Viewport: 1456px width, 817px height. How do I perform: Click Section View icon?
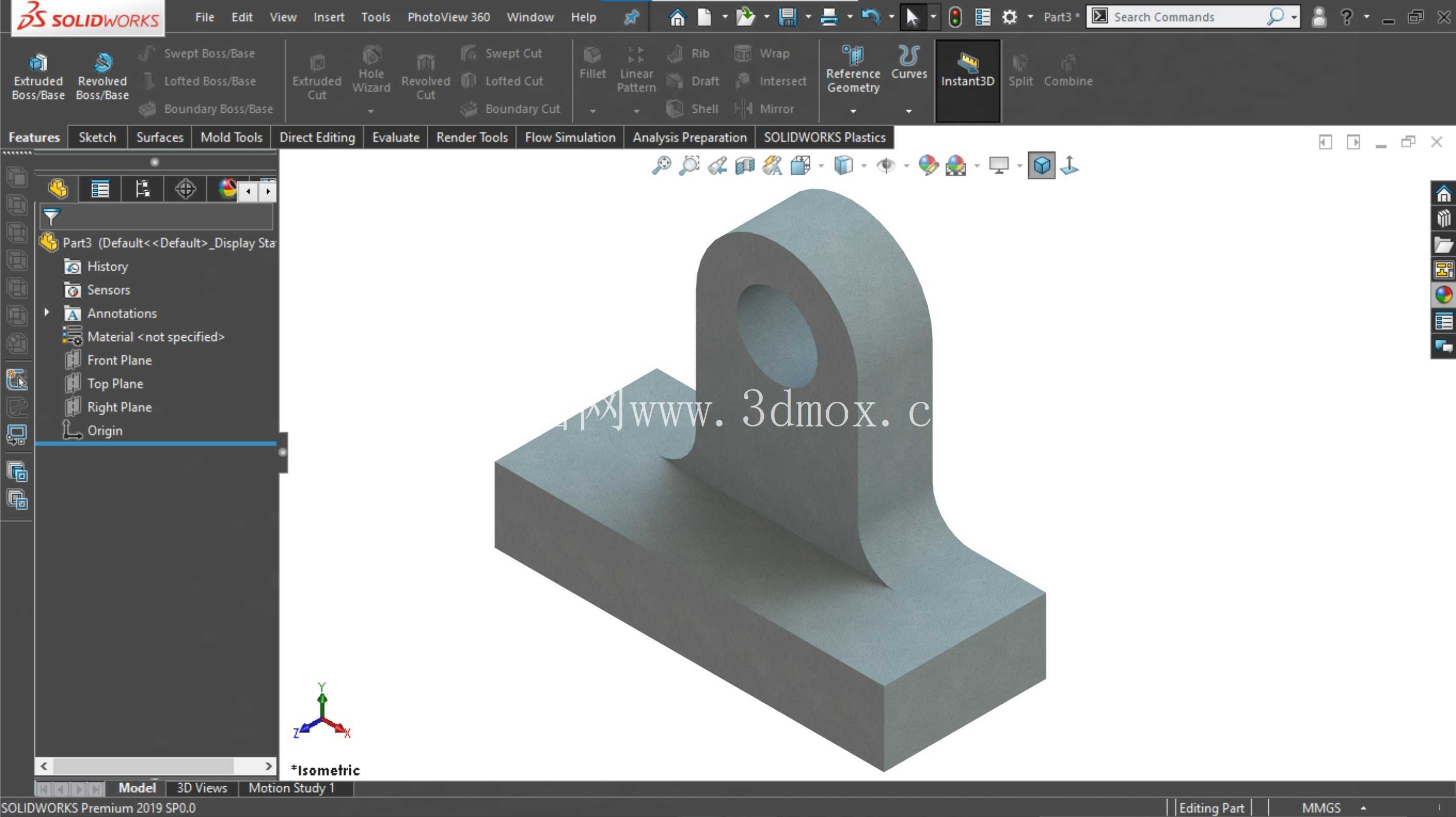[x=745, y=166]
